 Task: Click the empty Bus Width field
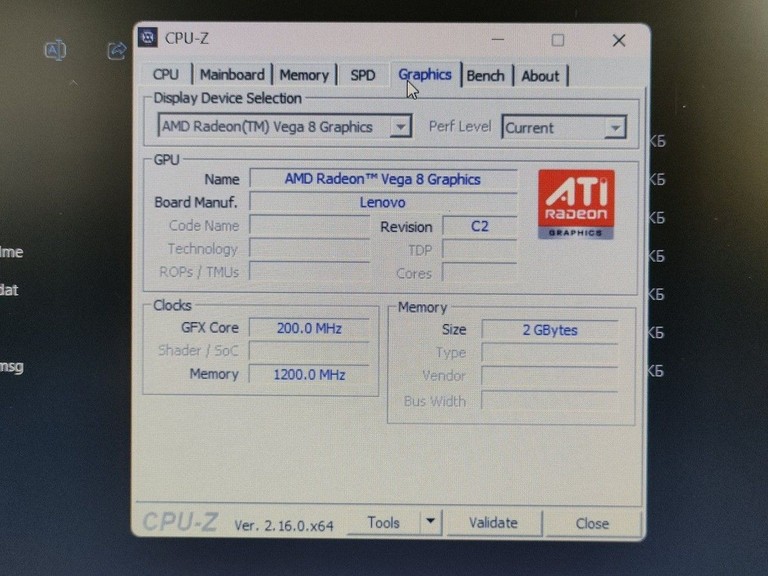tap(550, 401)
